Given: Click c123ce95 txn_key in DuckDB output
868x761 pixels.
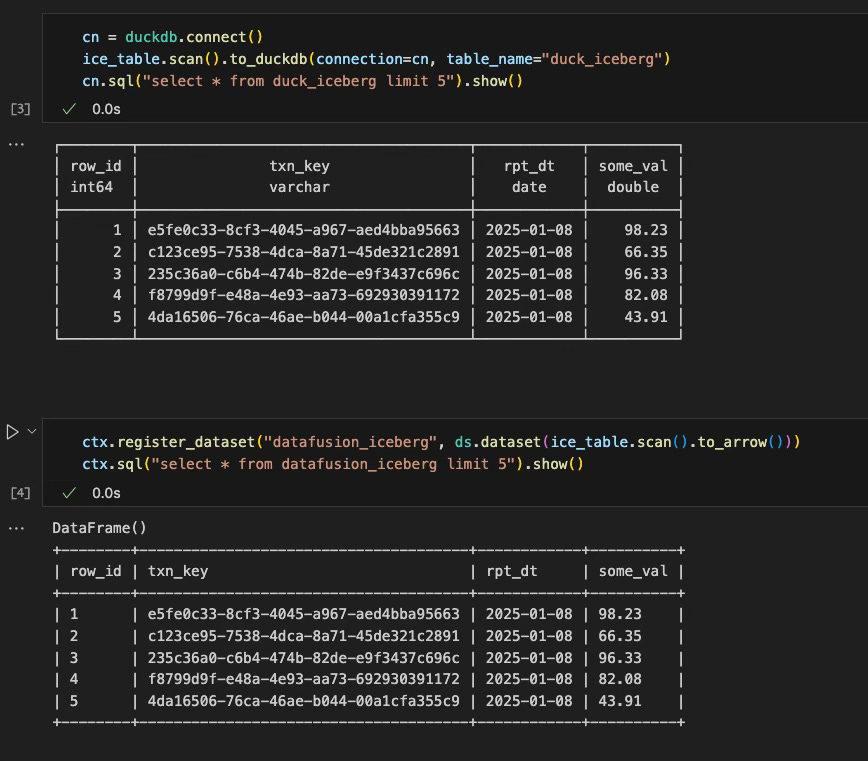Looking at the screenshot, I should 303,252.
